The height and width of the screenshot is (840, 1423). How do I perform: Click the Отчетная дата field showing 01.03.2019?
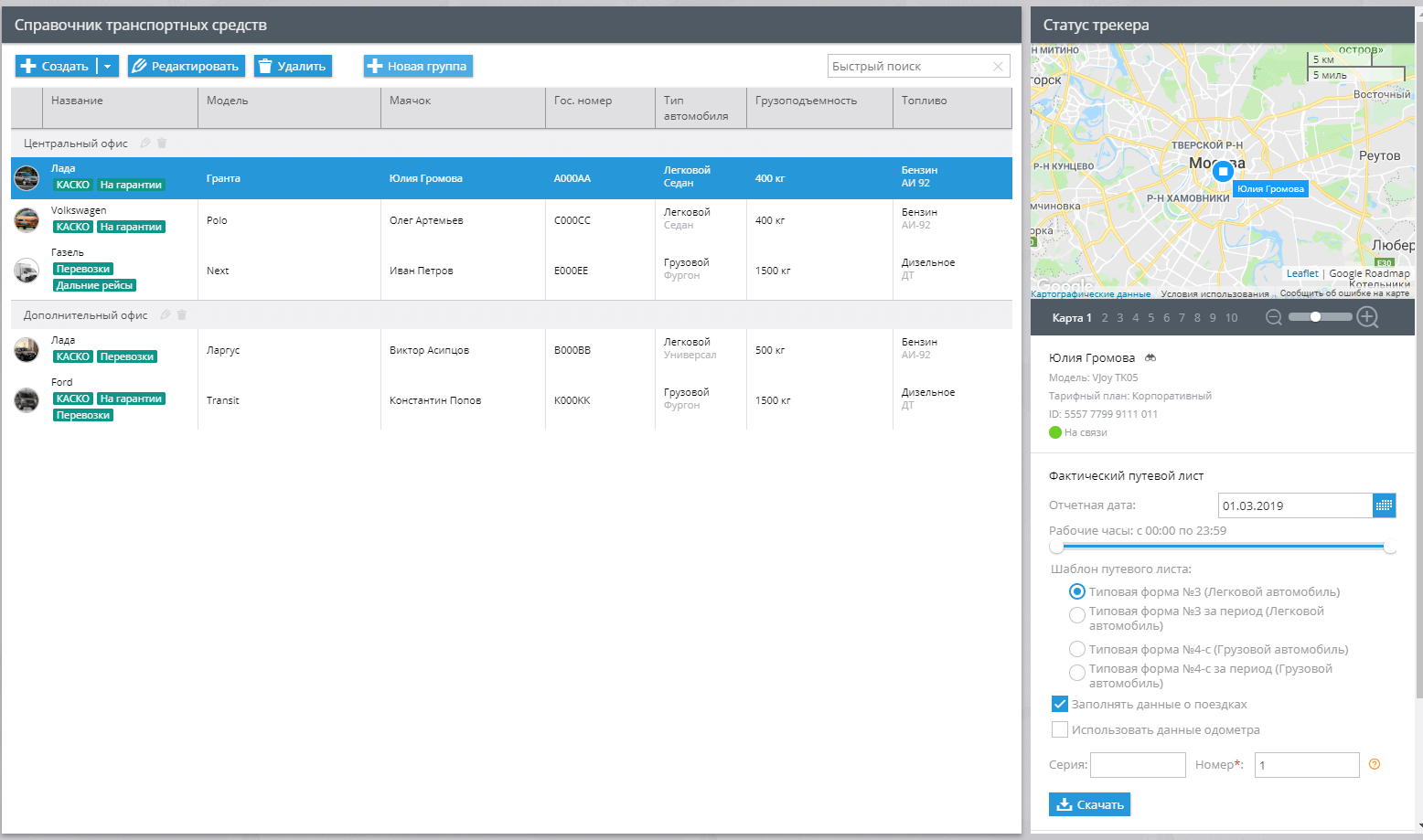pos(1296,505)
